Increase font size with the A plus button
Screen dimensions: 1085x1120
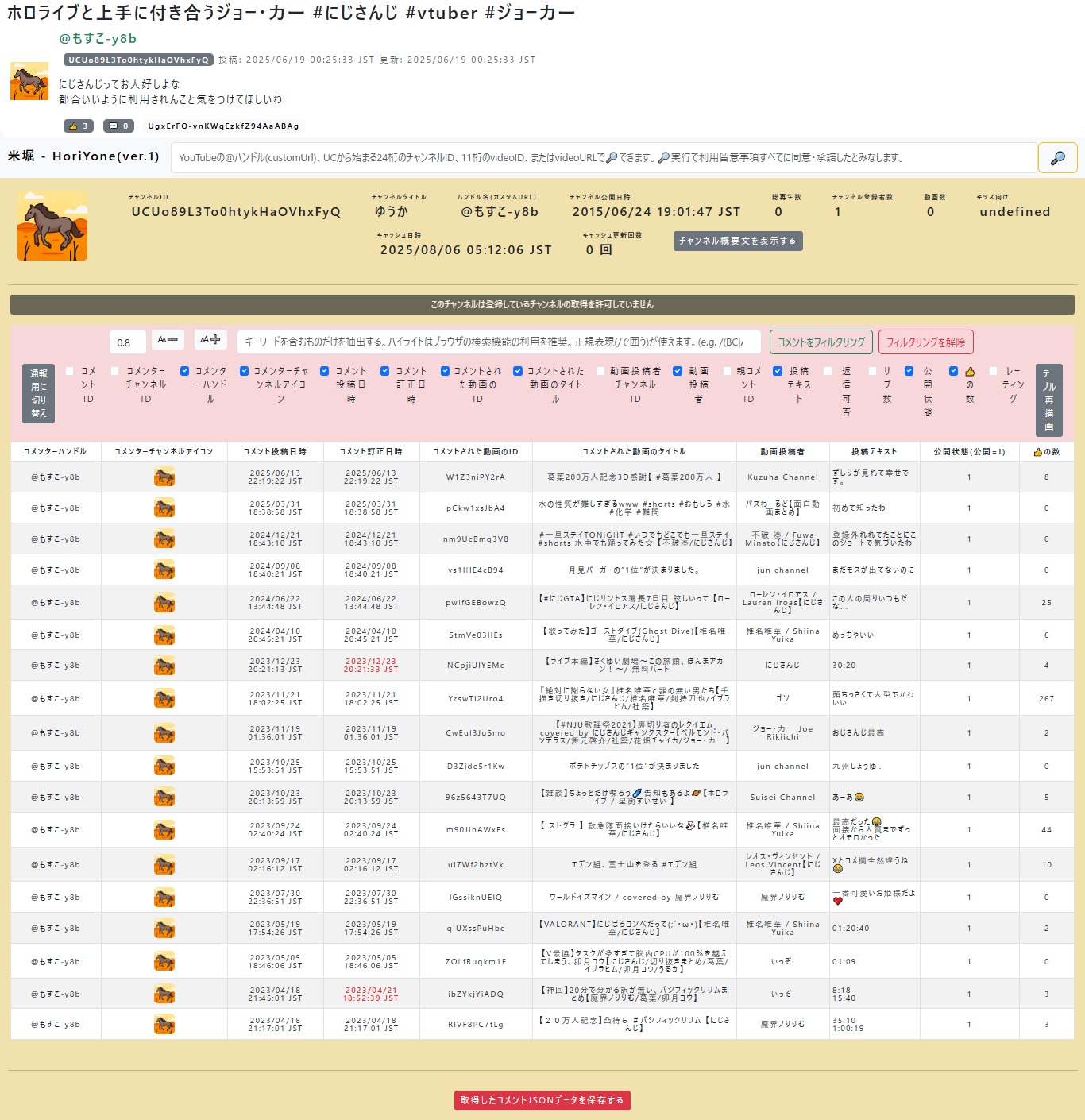(210, 340)
